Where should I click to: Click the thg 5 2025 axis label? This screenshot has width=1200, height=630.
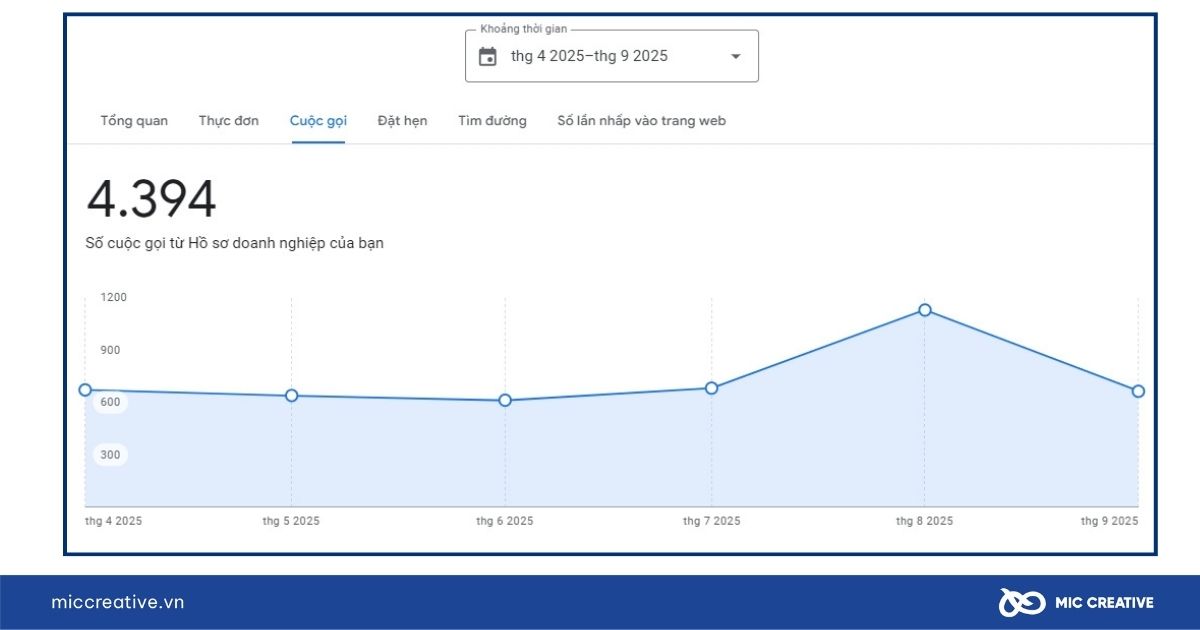point(290,521)
